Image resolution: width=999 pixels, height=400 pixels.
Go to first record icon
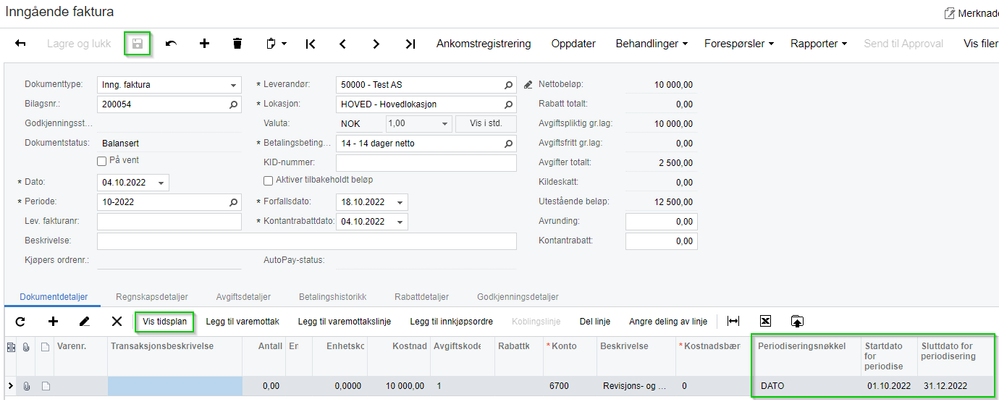pos(310,43)
